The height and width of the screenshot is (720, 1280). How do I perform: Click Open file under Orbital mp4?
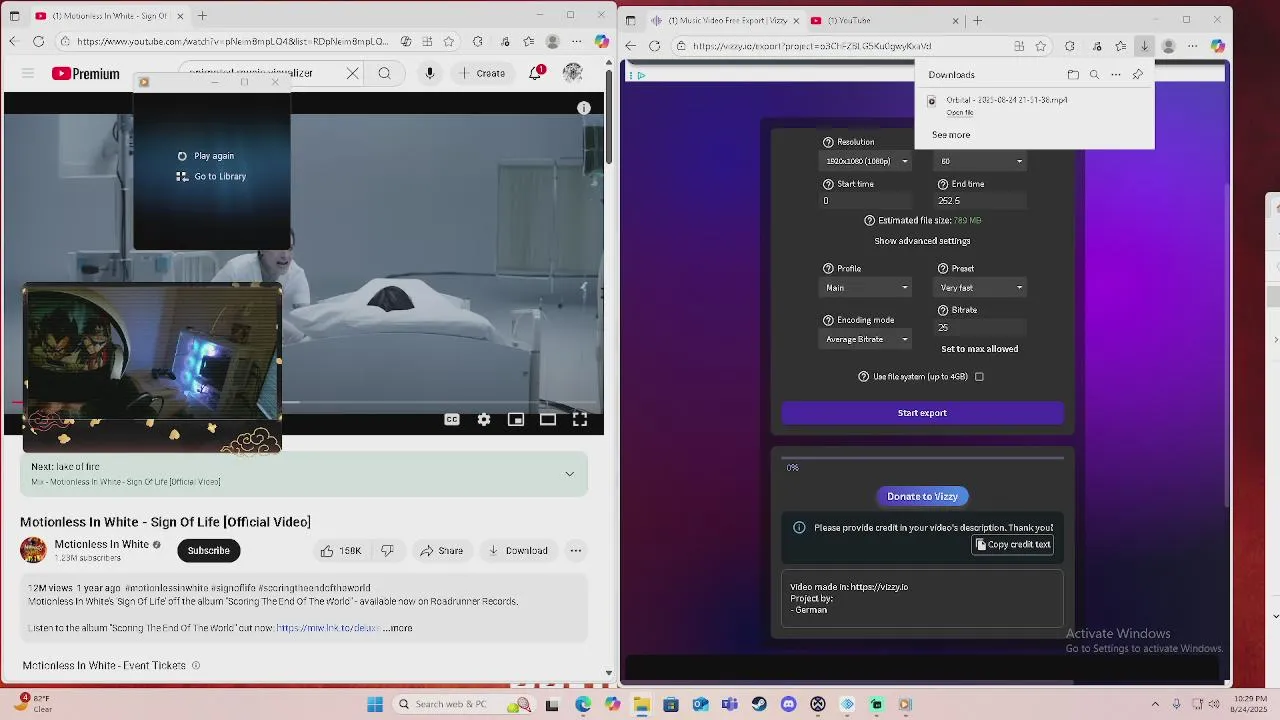pos(960,112)
